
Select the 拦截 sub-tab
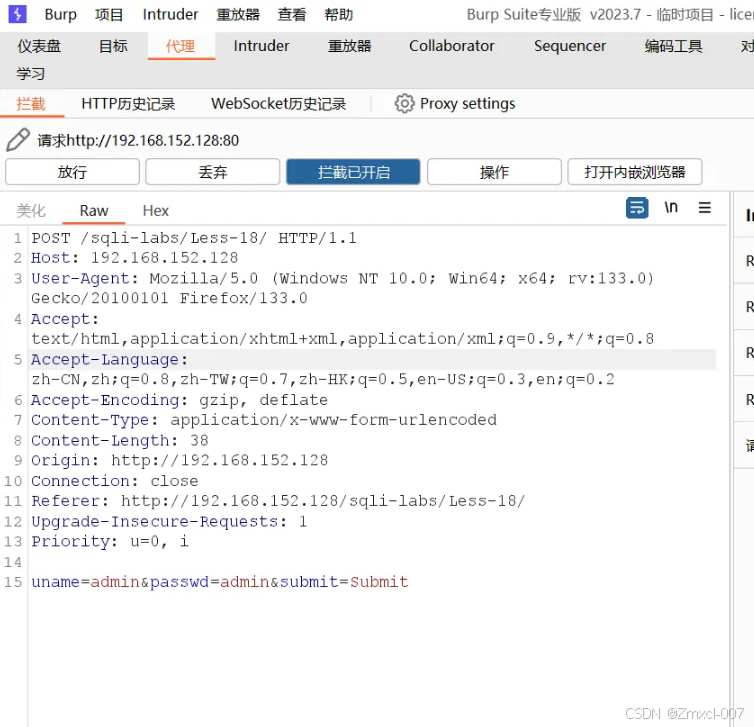[x=31, y=103]
